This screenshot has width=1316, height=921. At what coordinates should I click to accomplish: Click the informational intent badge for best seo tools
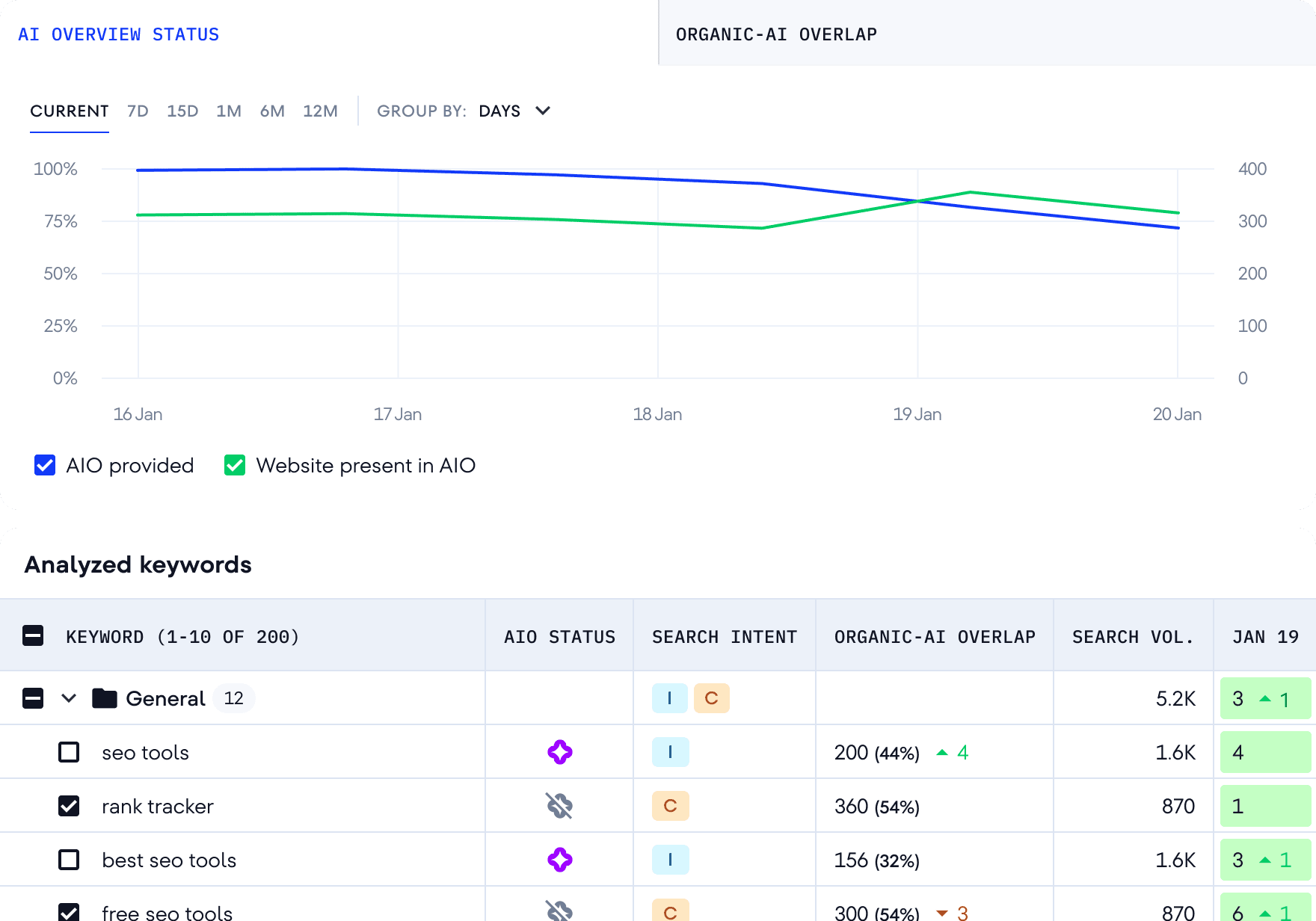tap(670, 860)
